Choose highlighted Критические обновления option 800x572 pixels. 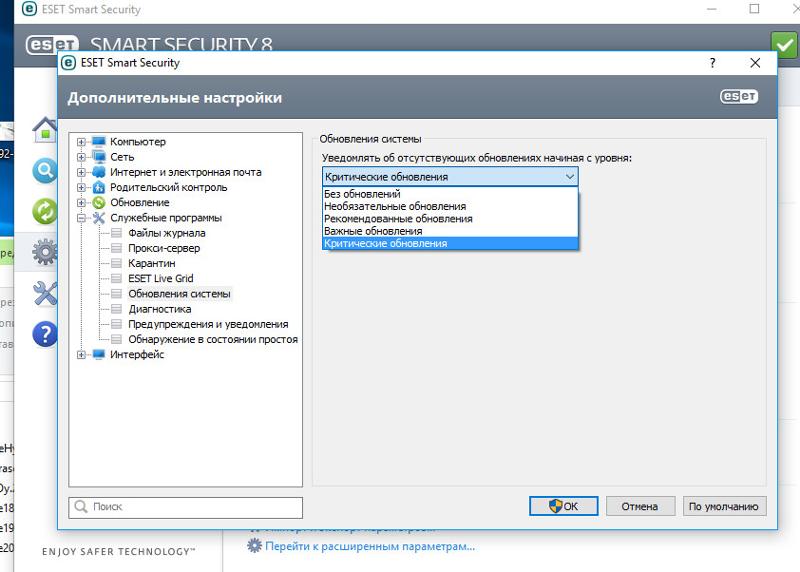point(450,243)
